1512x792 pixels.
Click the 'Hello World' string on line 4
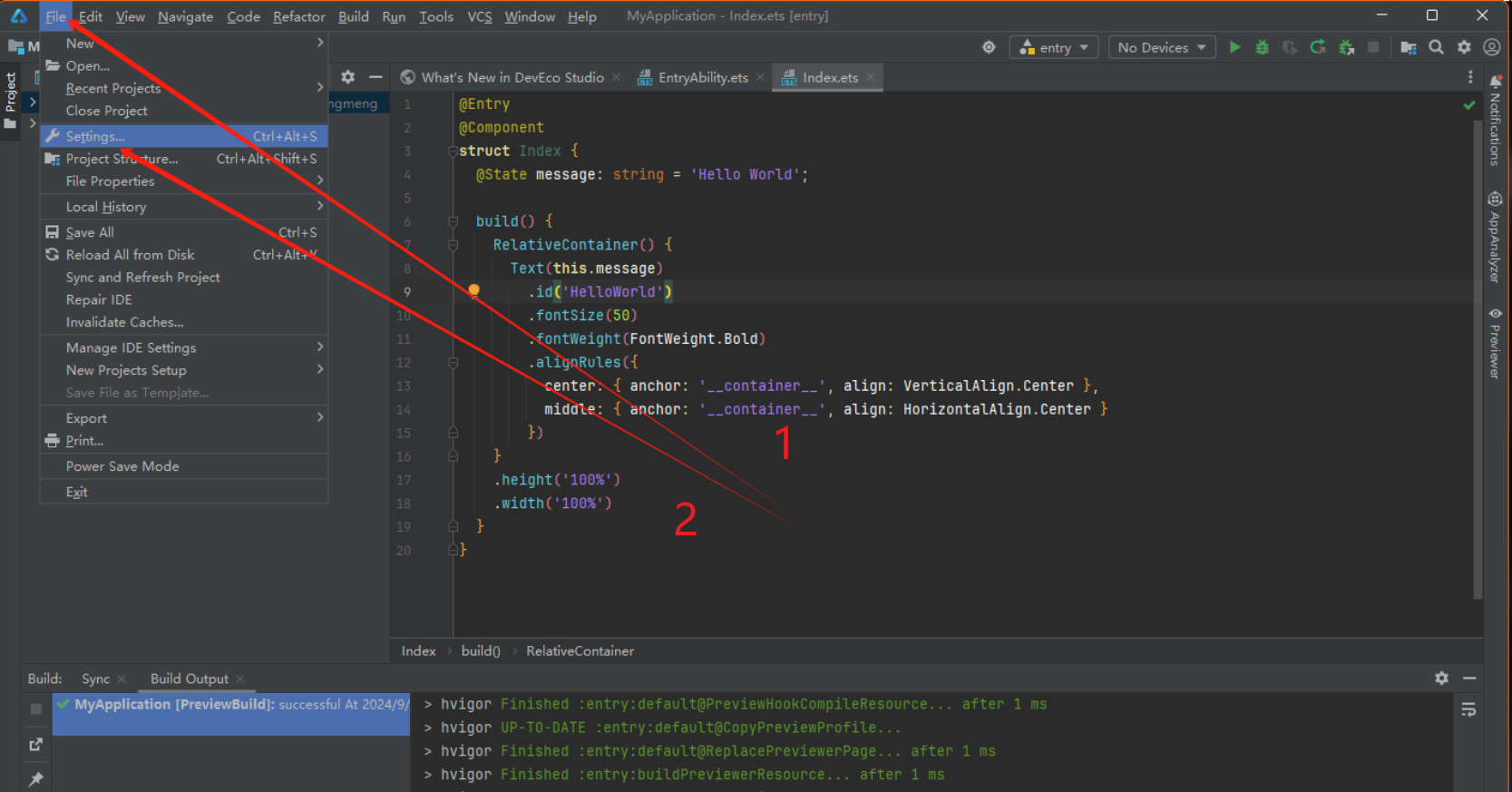pos(746,174)
